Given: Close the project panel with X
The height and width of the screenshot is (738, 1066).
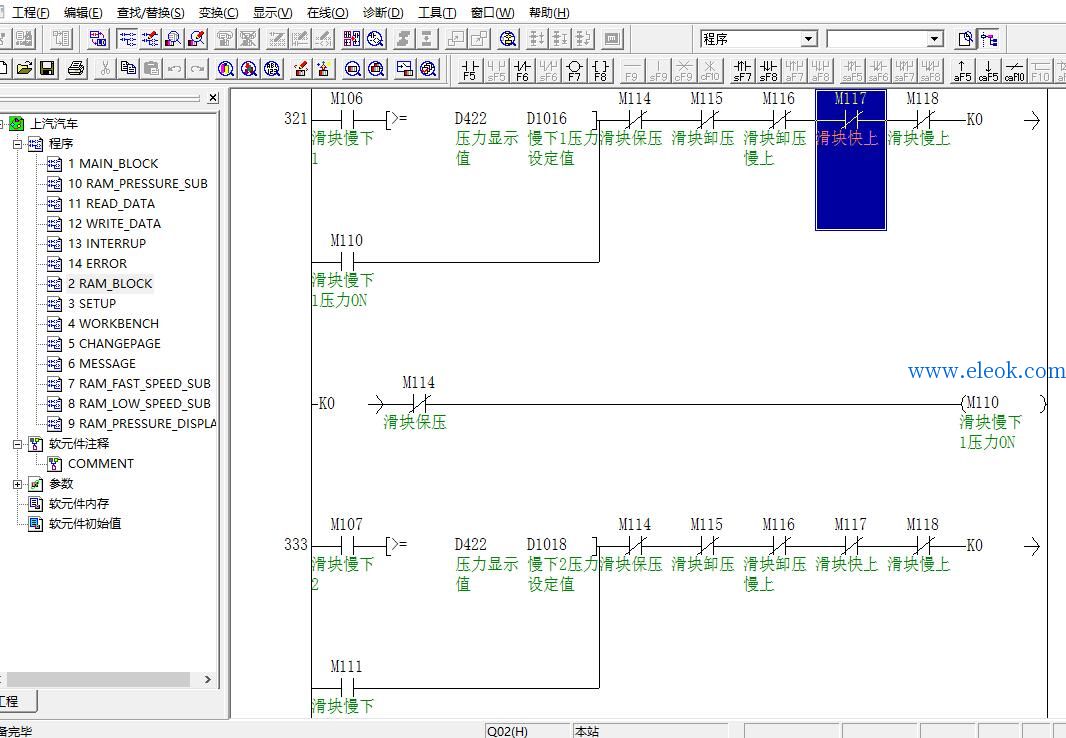Looking at the screenshot, I should tap(213, 98).
